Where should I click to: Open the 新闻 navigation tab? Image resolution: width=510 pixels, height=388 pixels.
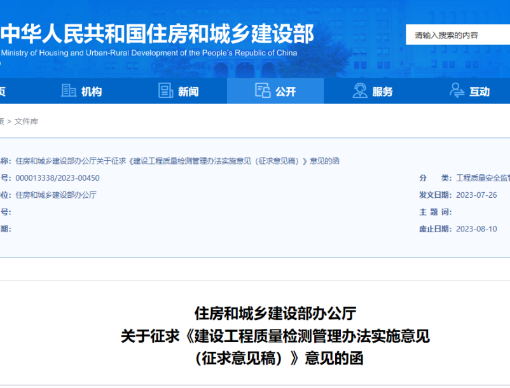pyautogui.click(x=179, y=91)
